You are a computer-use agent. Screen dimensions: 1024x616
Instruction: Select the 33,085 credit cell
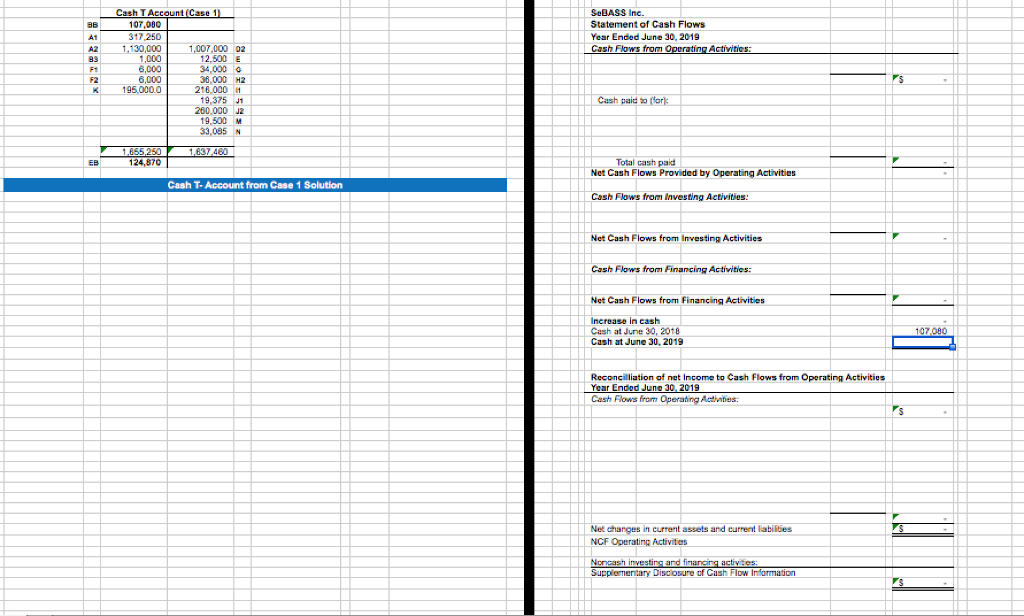[214, 131]
